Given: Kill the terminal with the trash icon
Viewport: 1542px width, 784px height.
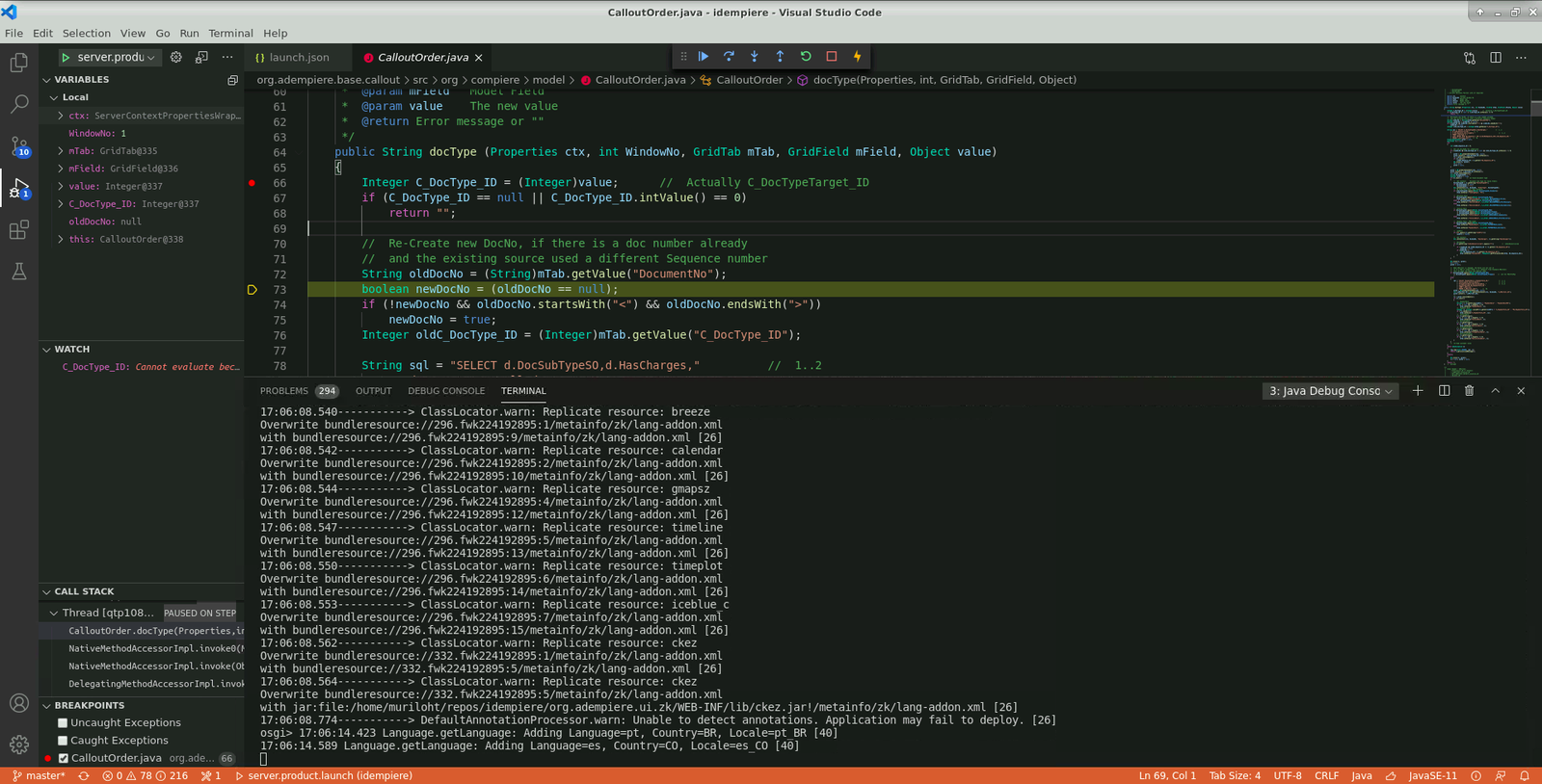Looking at the screenshot, I should coord(1469,391).
